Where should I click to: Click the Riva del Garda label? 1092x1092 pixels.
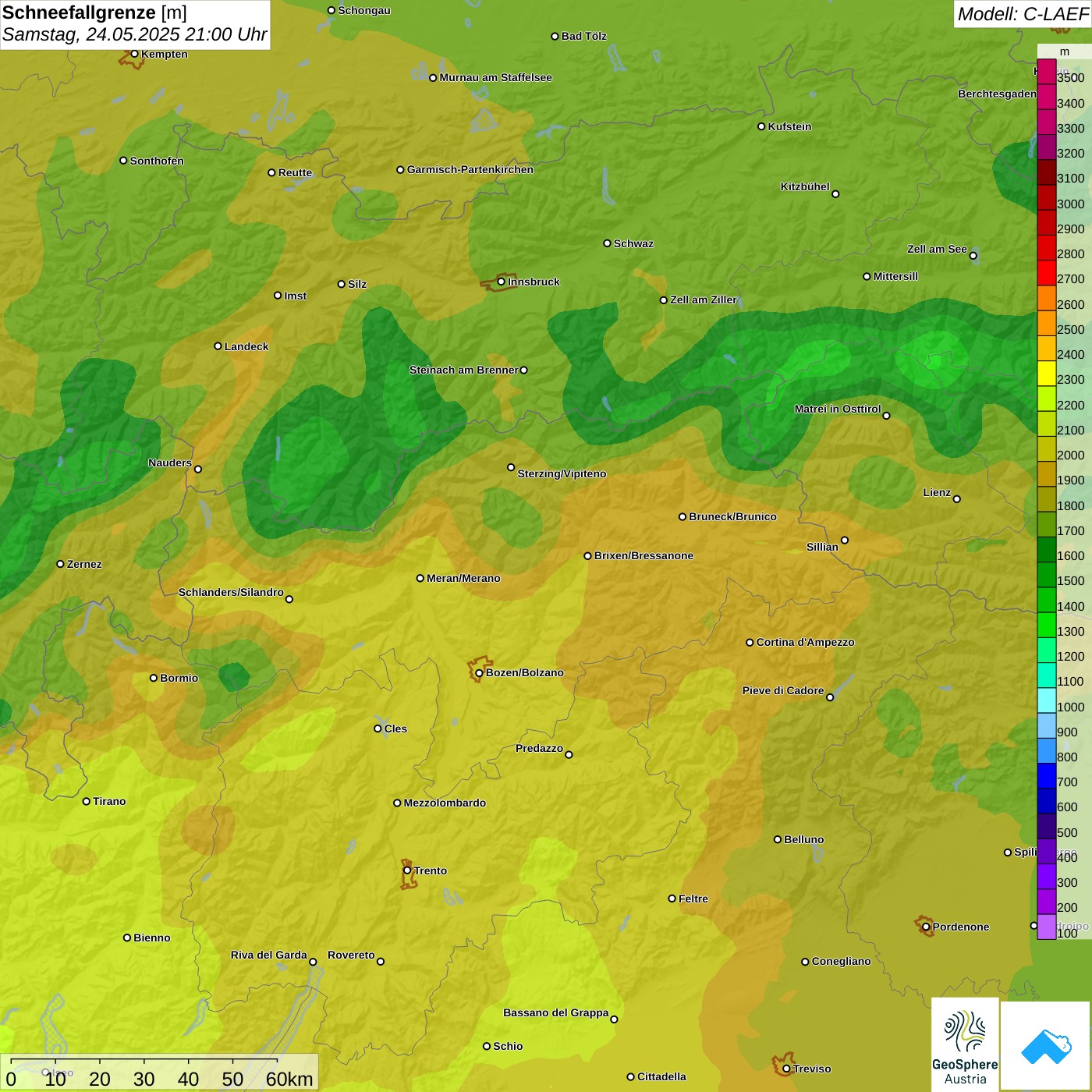(x=269, y=955)
